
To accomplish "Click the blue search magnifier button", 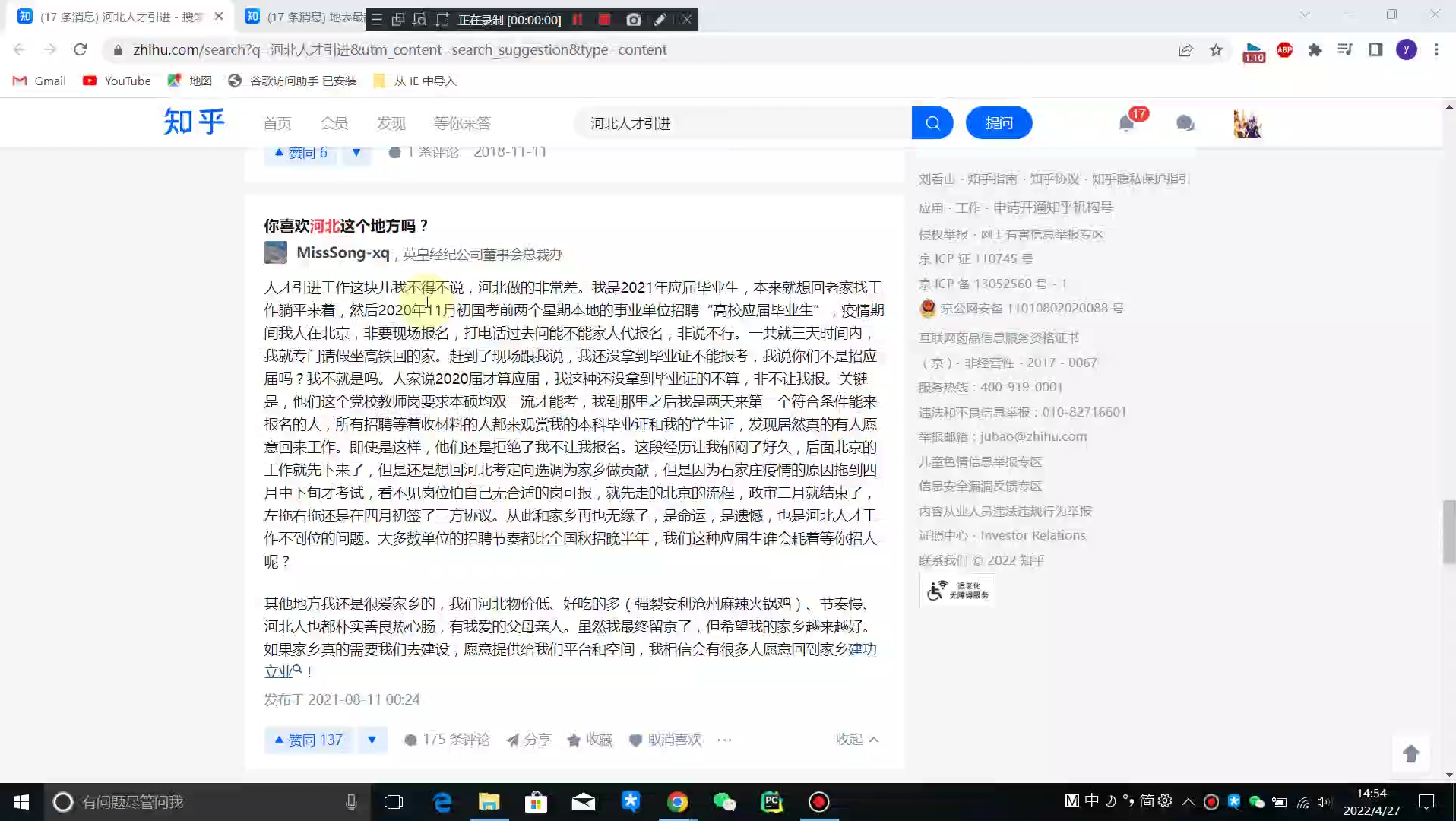I will coord(932,123).
